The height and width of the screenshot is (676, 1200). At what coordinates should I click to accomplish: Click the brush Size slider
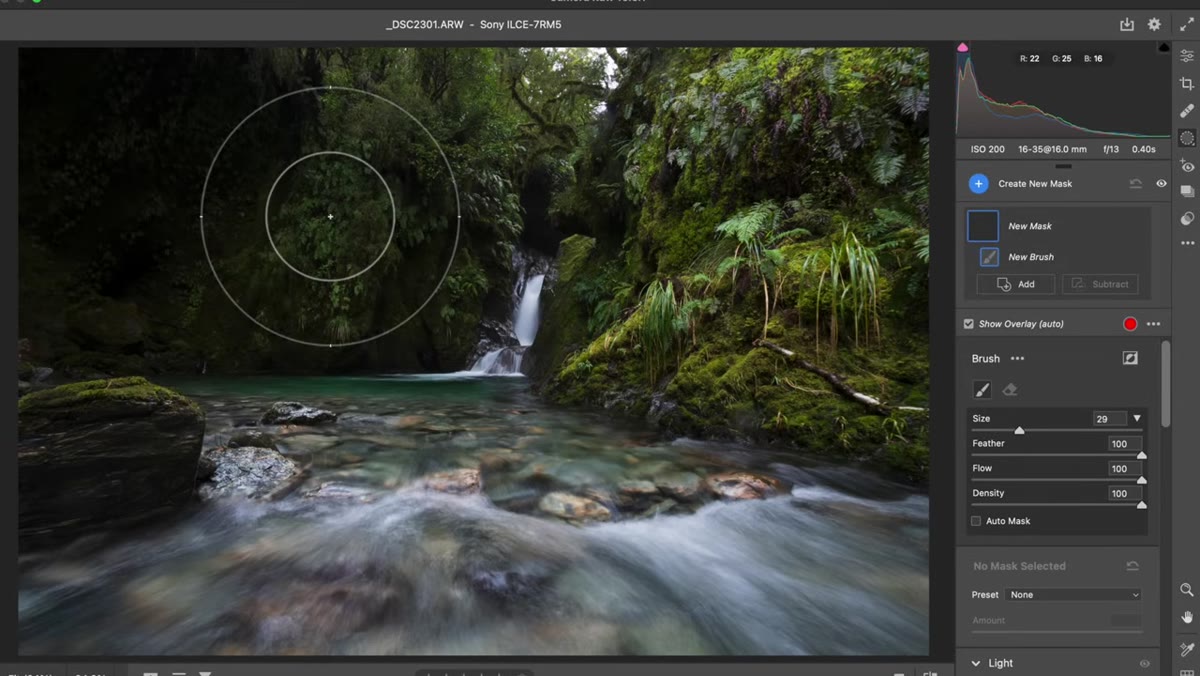pos(1055,431)
